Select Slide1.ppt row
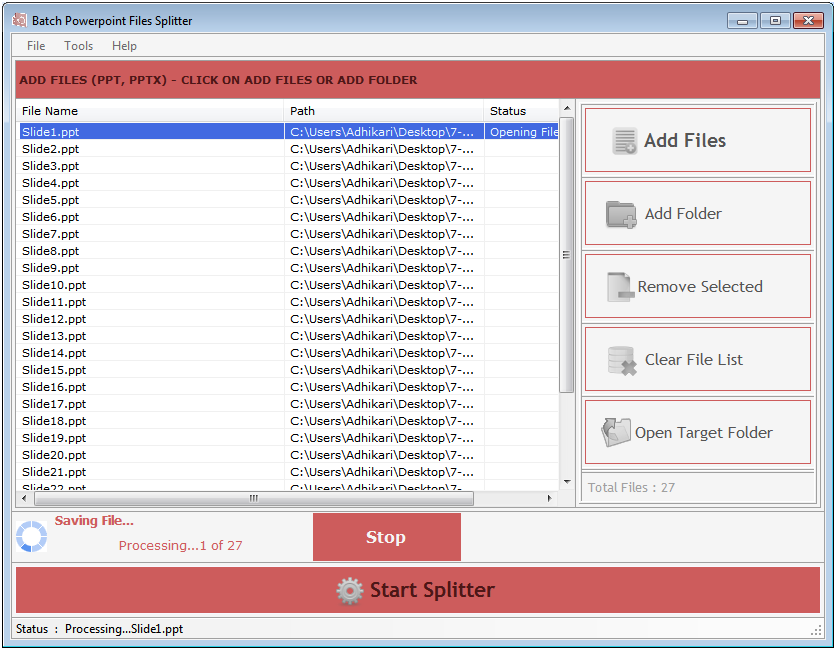836x650 pixels. 288,132
